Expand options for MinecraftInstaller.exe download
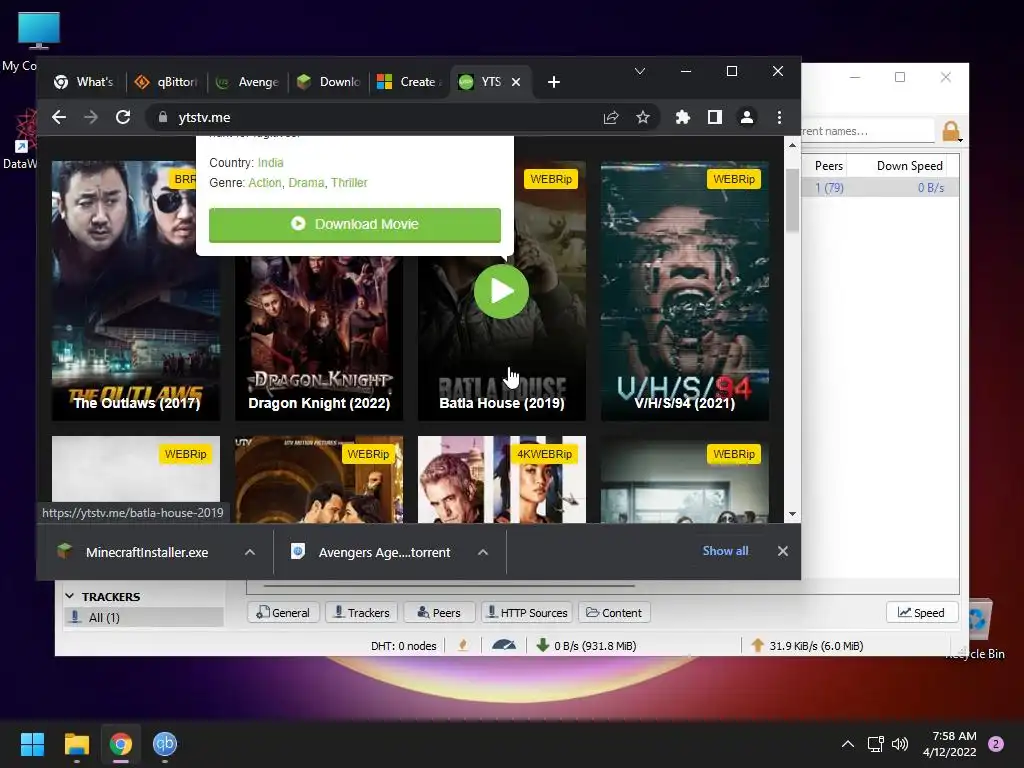 click(x=249, y=552)
